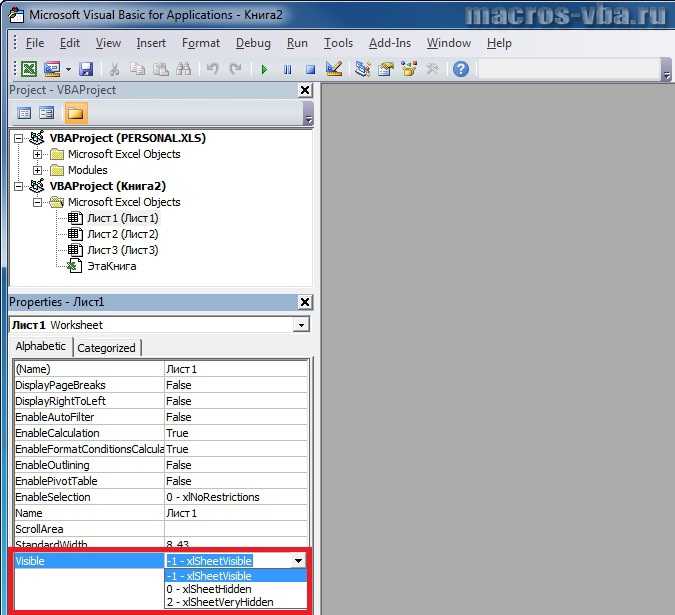
Task: Click the Cut scissors icon
Action: [114, 69]
